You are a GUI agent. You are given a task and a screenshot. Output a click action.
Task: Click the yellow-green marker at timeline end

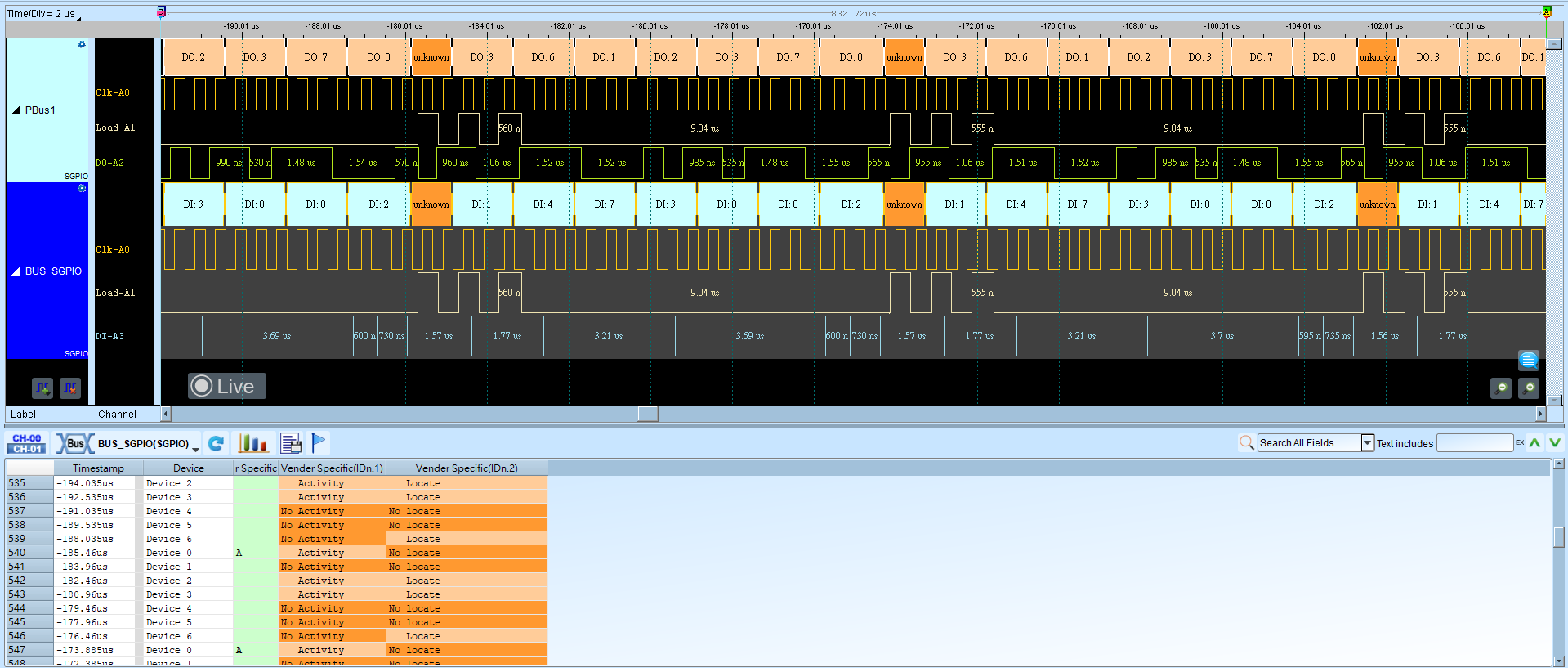click(x=1547, y=11)
